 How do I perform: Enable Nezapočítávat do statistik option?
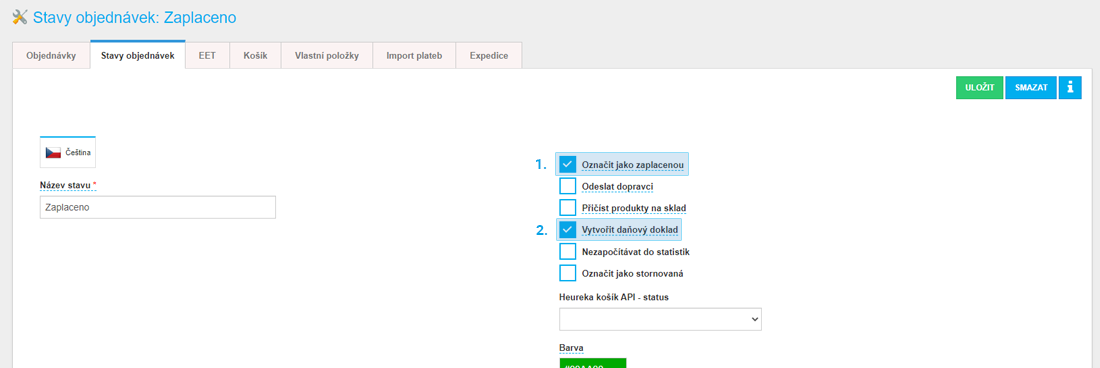tap(568, 251)
